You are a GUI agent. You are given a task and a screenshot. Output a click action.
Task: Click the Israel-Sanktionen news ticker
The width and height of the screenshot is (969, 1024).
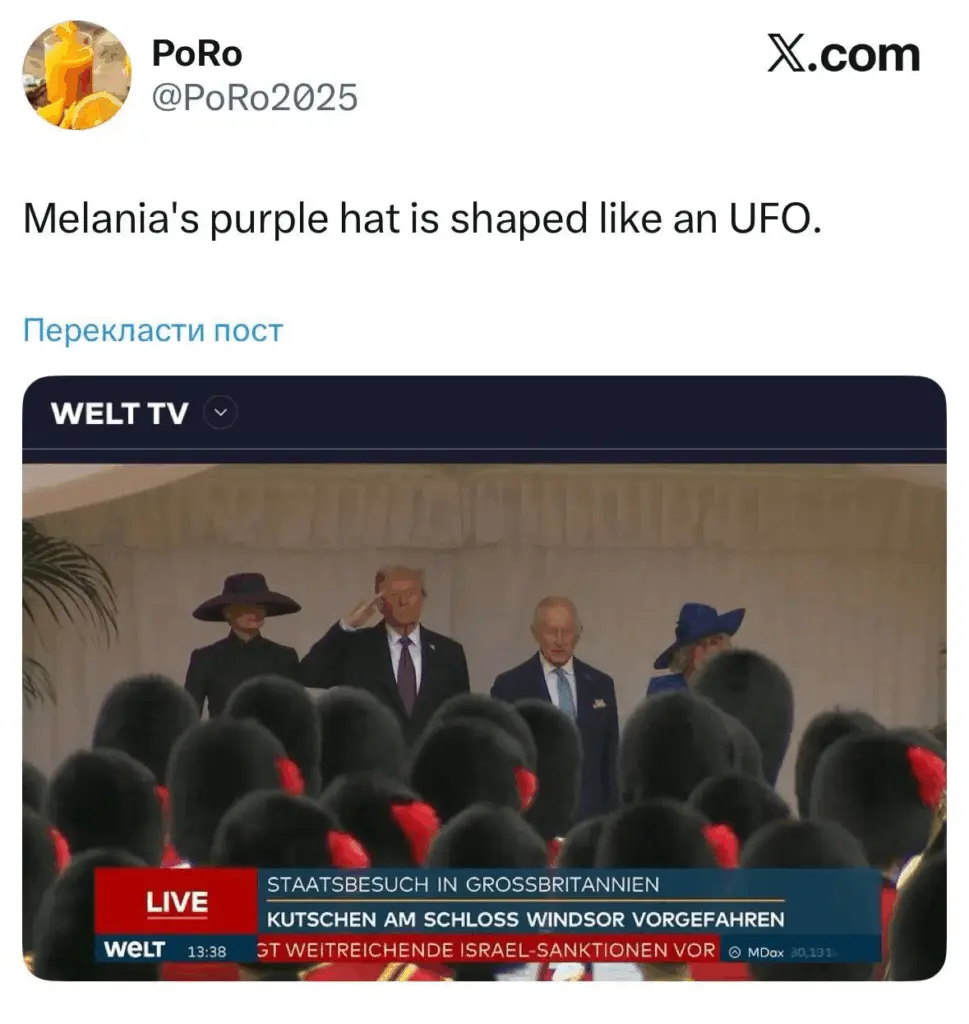click(x=488, y=950)
